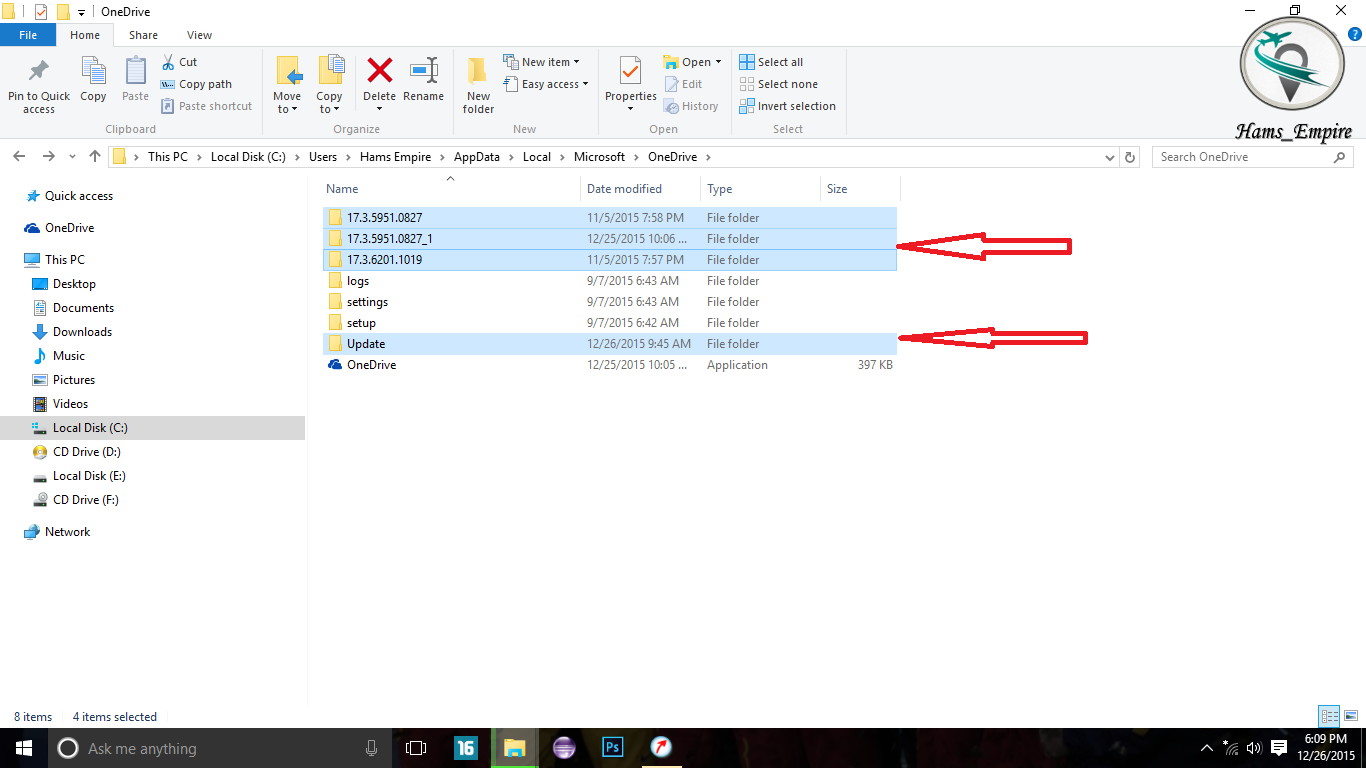Open Photoshop from the taskbar

[x=613, y=748]
